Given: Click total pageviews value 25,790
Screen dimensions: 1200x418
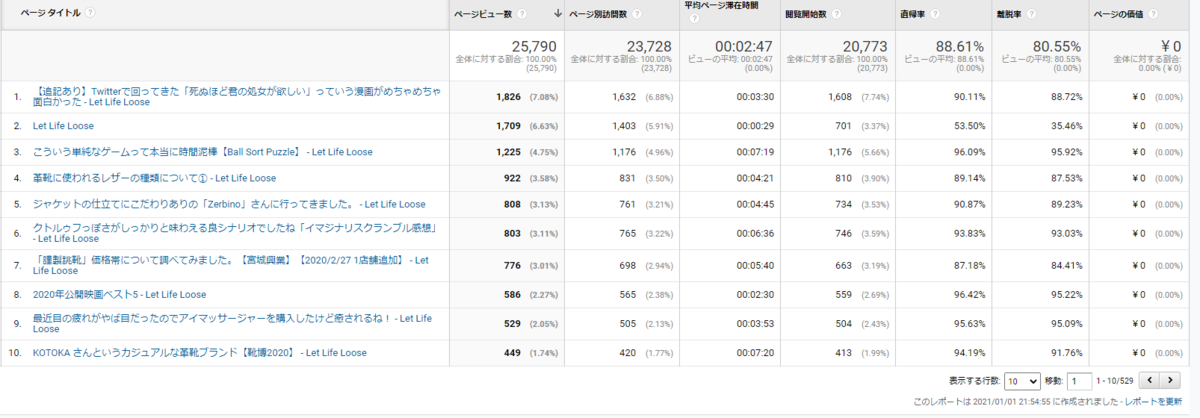Looking at the screenshot, I should [x=533, y=47].
